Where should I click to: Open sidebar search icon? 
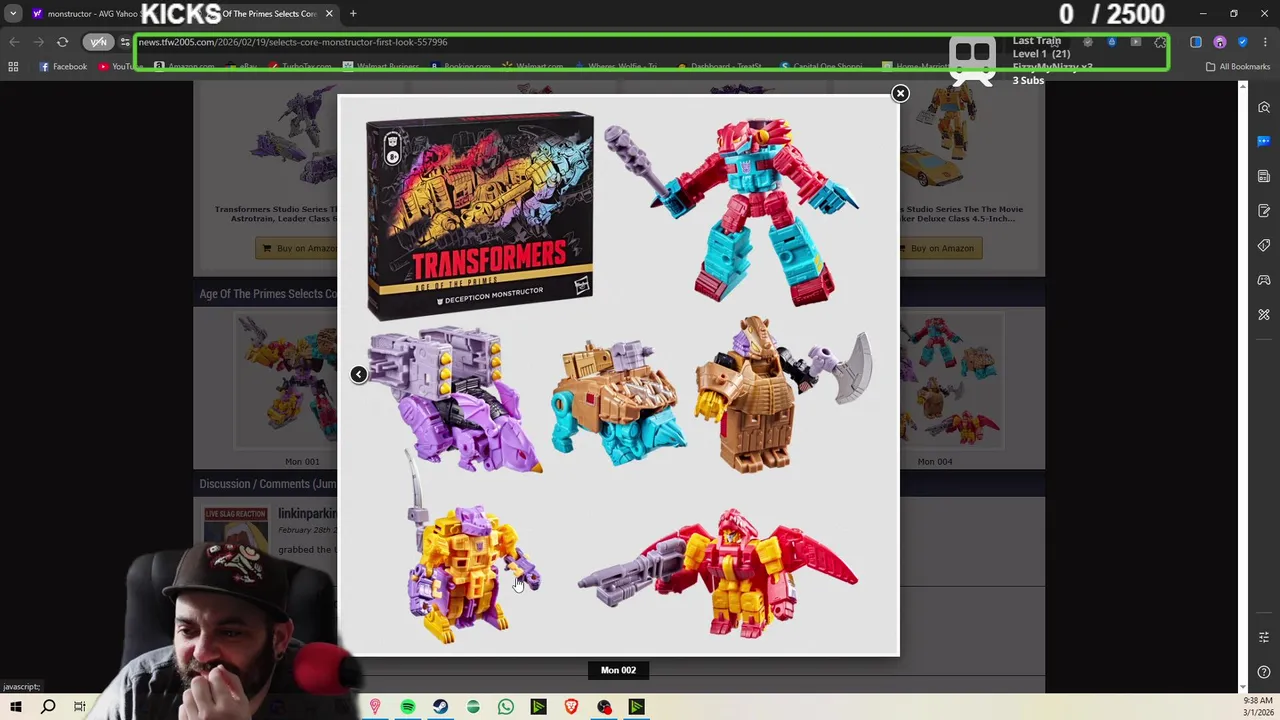point(1264,107)
